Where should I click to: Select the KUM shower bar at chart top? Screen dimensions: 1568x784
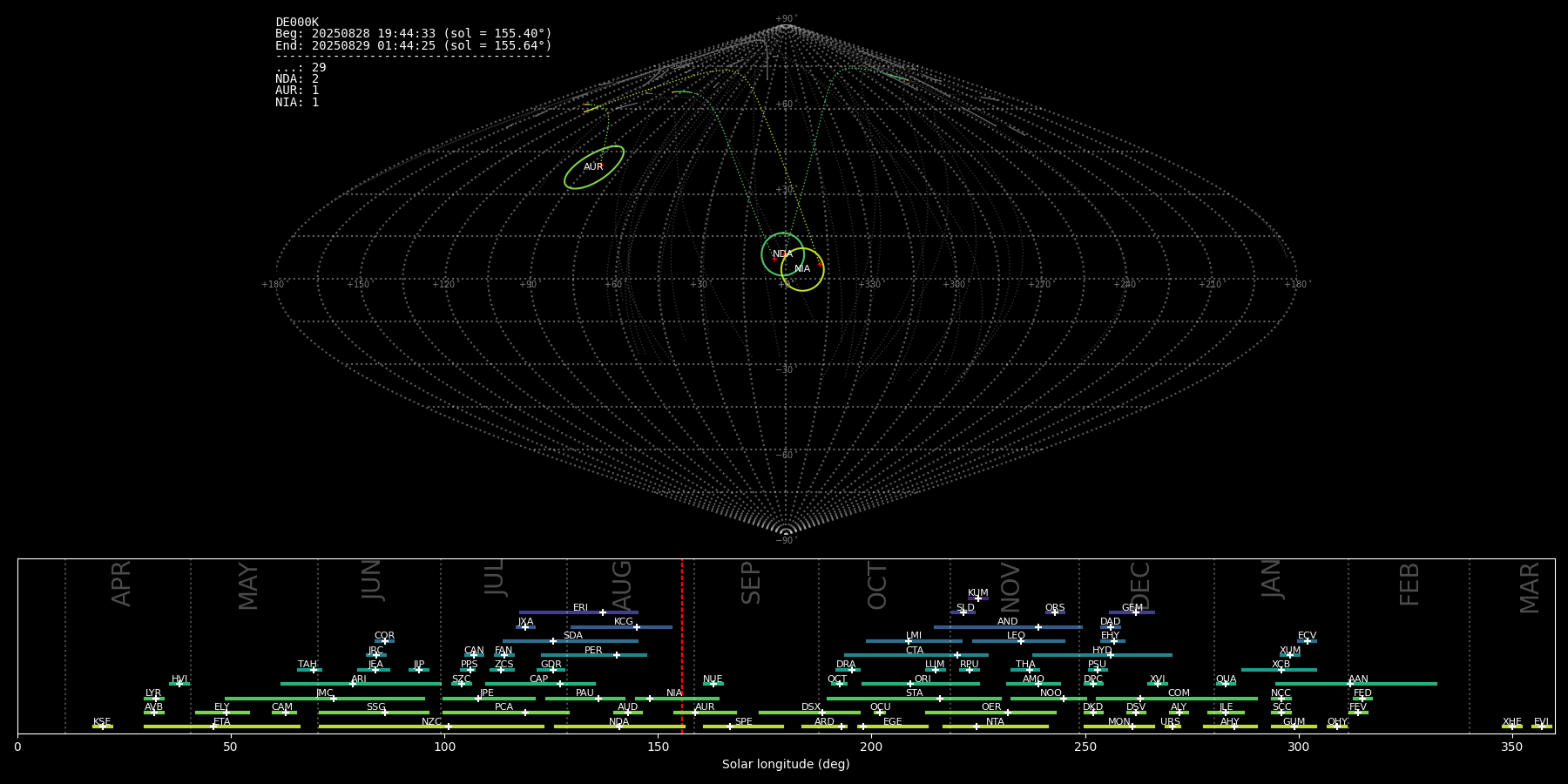point(978,598)
